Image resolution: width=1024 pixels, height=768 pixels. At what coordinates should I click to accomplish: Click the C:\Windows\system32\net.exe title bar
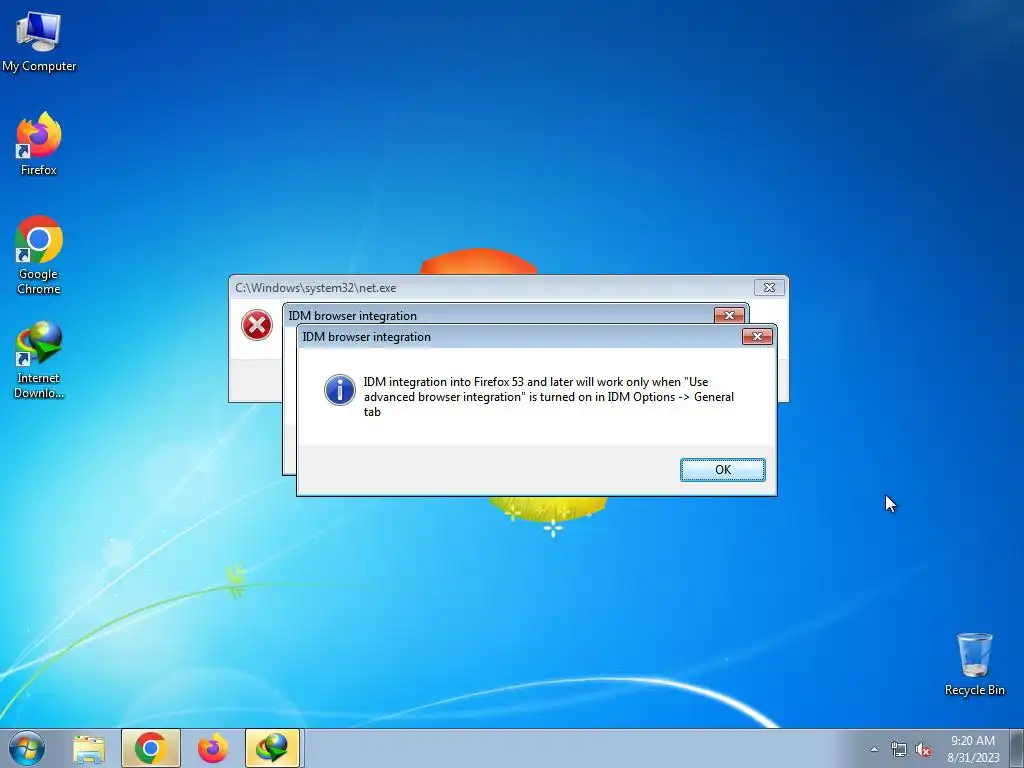[x=491, y=287]
